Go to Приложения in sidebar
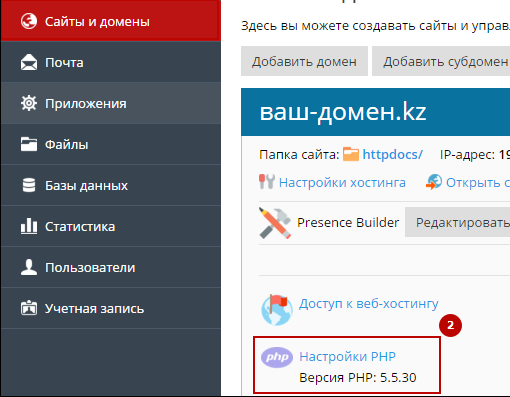510x397 pixels. [x=111, y=103]
